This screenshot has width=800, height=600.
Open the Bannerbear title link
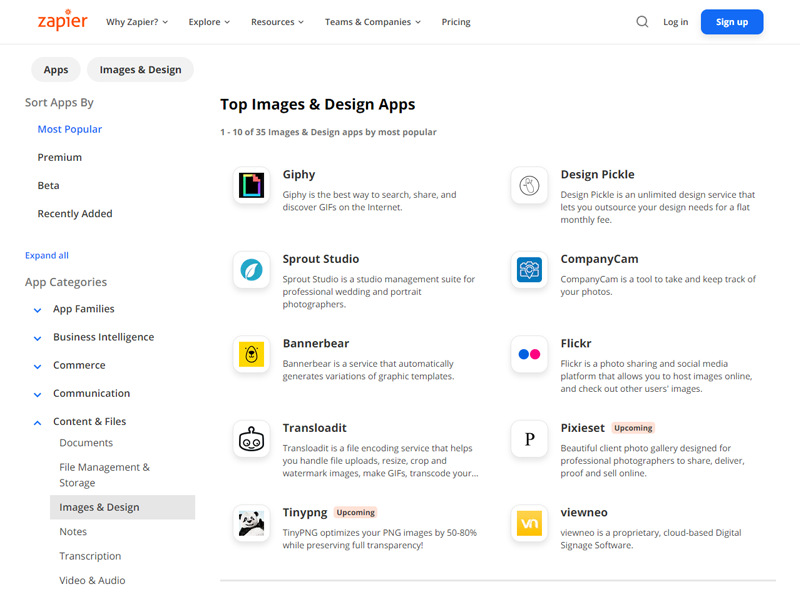click(316, 343)
